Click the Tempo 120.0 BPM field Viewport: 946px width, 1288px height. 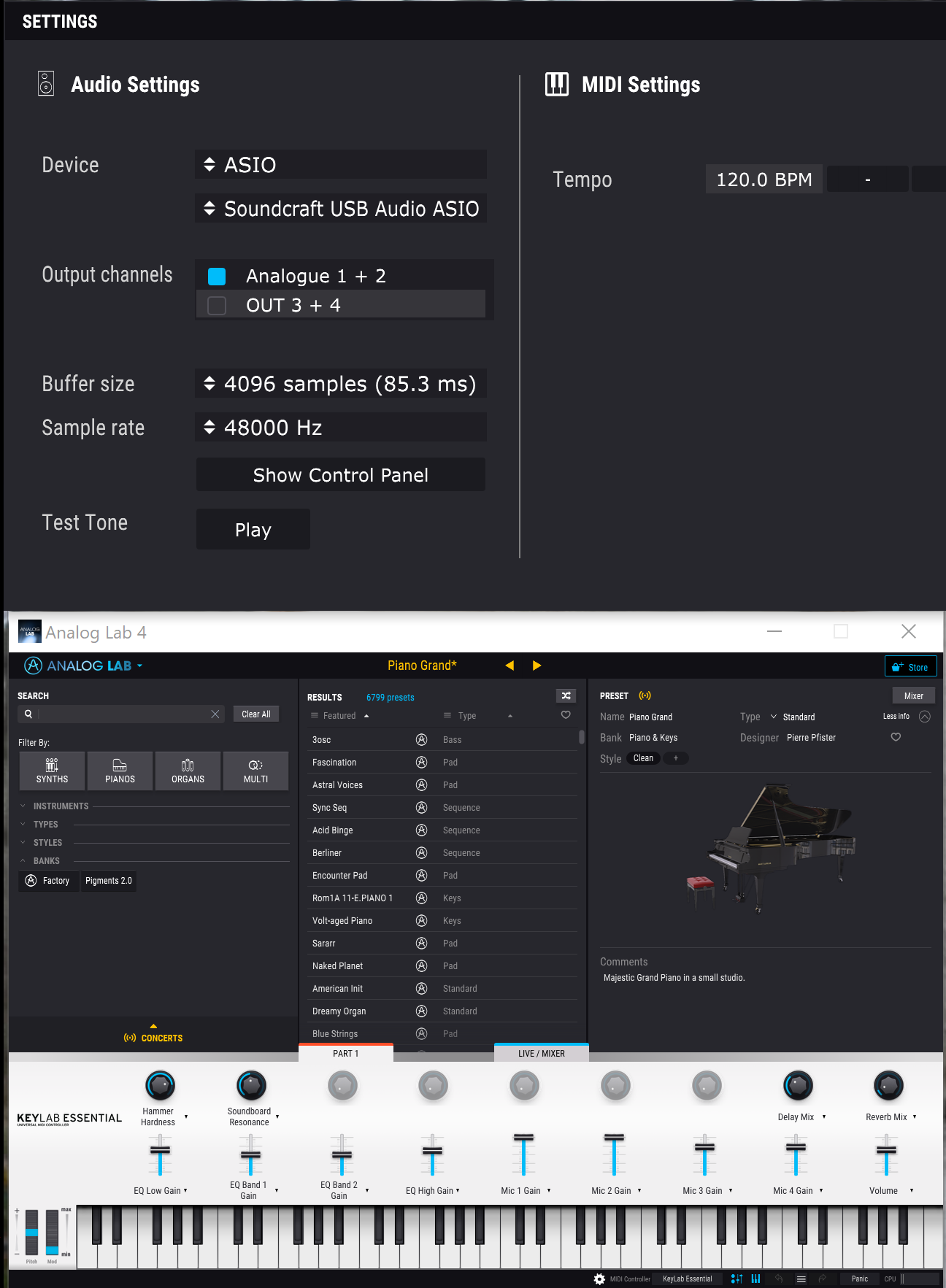tap(764, 179)
